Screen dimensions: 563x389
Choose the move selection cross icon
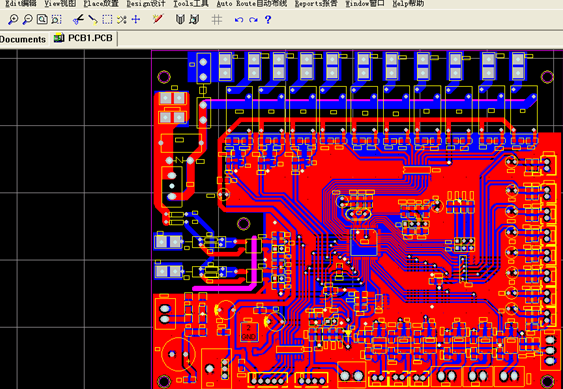click(136, 19)
